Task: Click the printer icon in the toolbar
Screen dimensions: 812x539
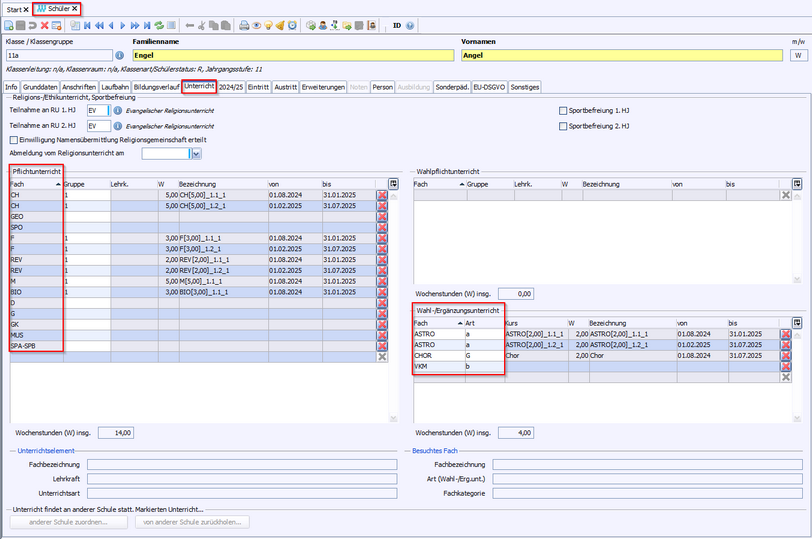Action: coord(245,25)
